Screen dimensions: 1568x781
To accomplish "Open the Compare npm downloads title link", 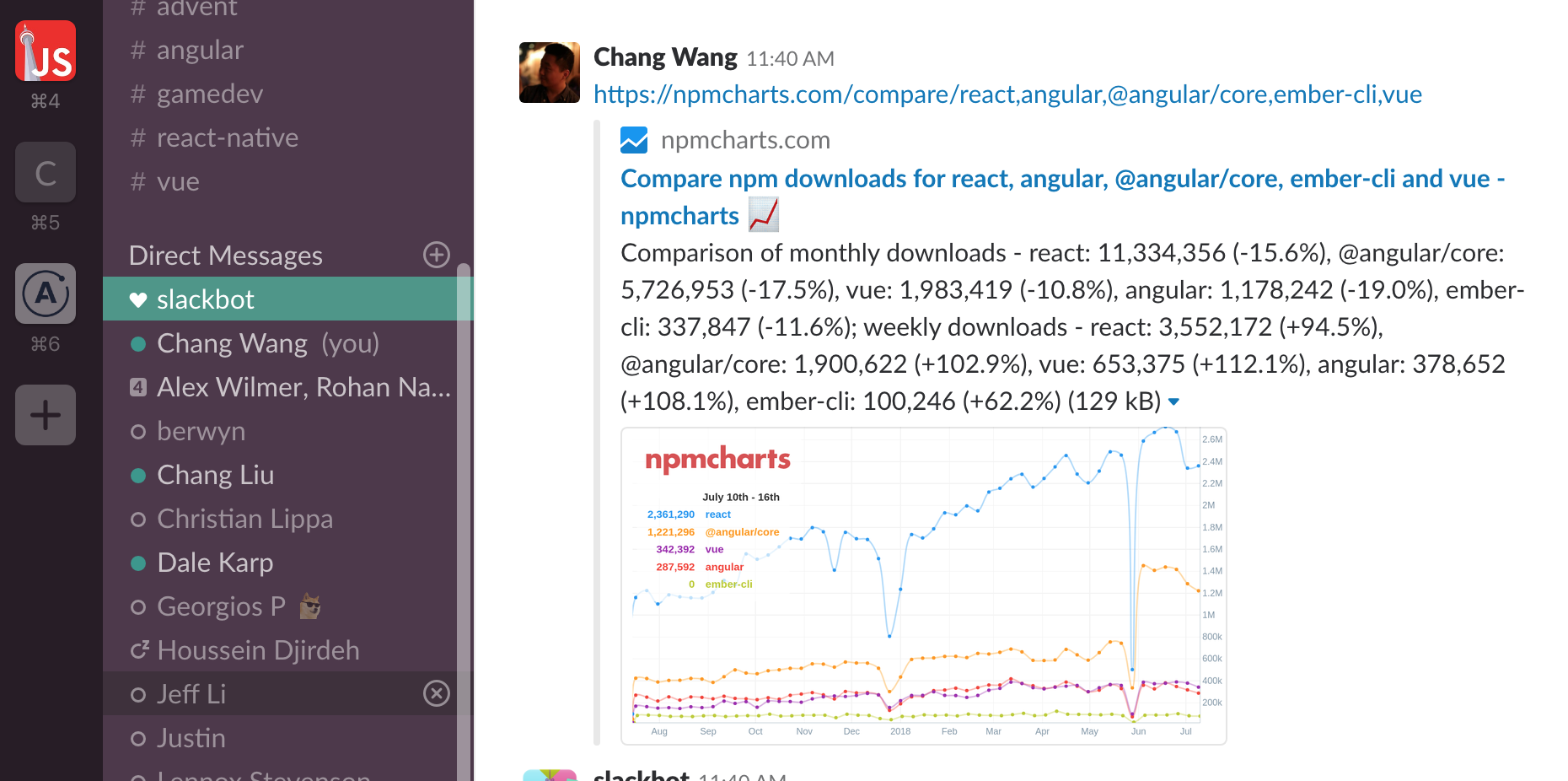I will [1062, 197].
